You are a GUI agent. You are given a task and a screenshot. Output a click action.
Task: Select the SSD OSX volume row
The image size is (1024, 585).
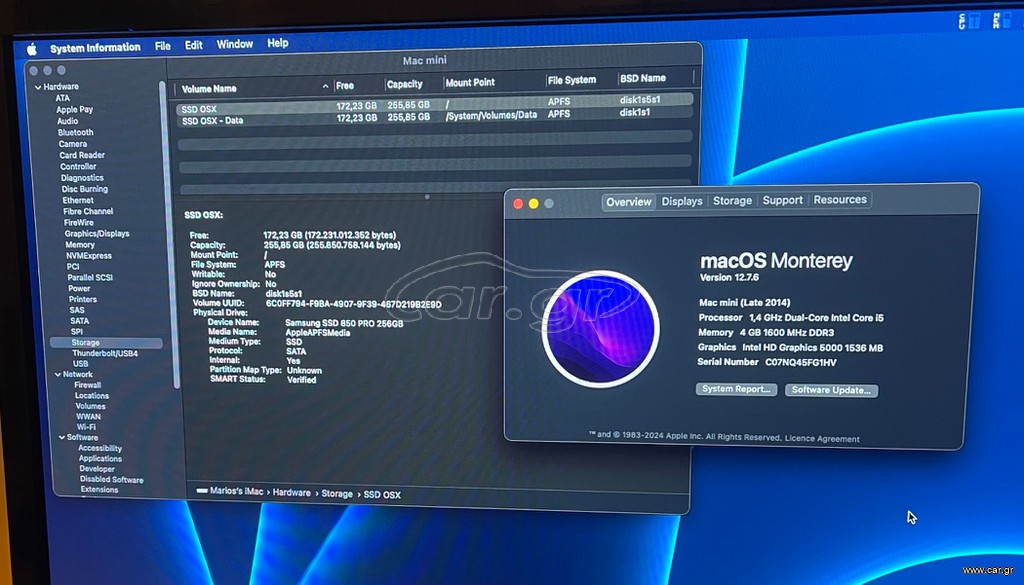[435, 104]
